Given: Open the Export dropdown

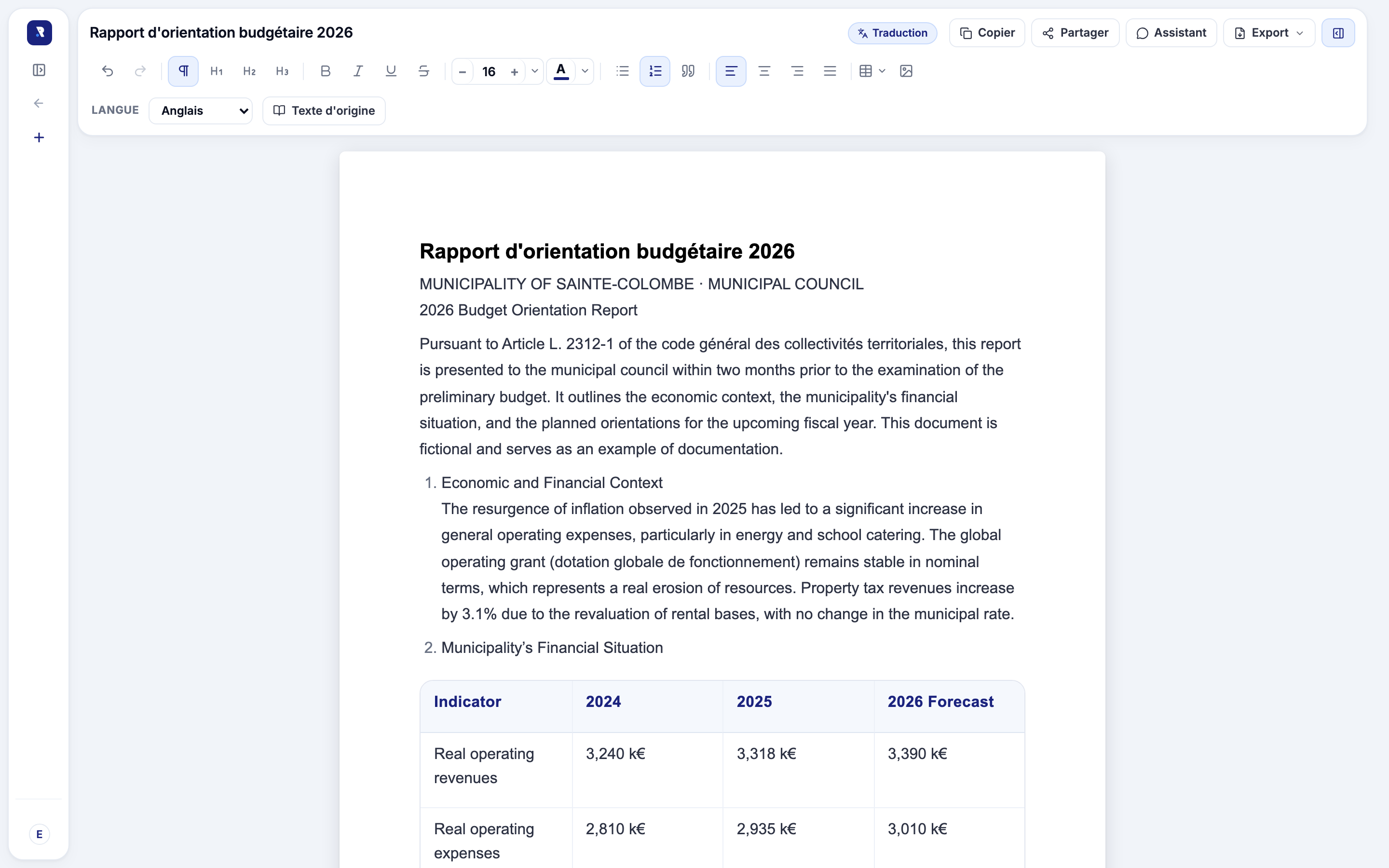Looking at the screenshot, I should click(1269, 33).
